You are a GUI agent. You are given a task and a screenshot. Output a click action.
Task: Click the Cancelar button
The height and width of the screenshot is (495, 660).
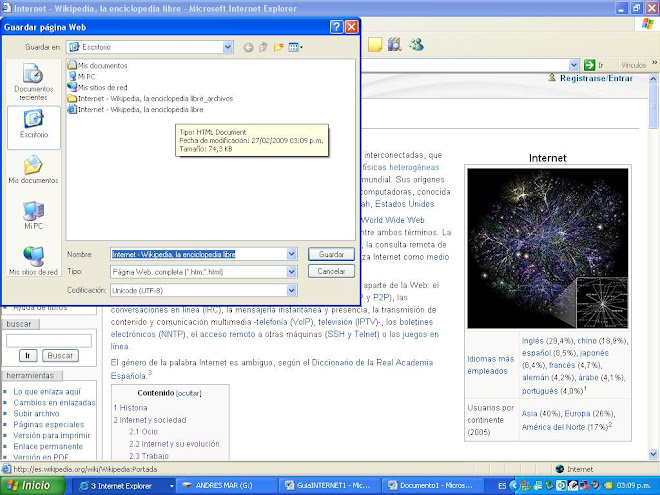click(331, 271)
